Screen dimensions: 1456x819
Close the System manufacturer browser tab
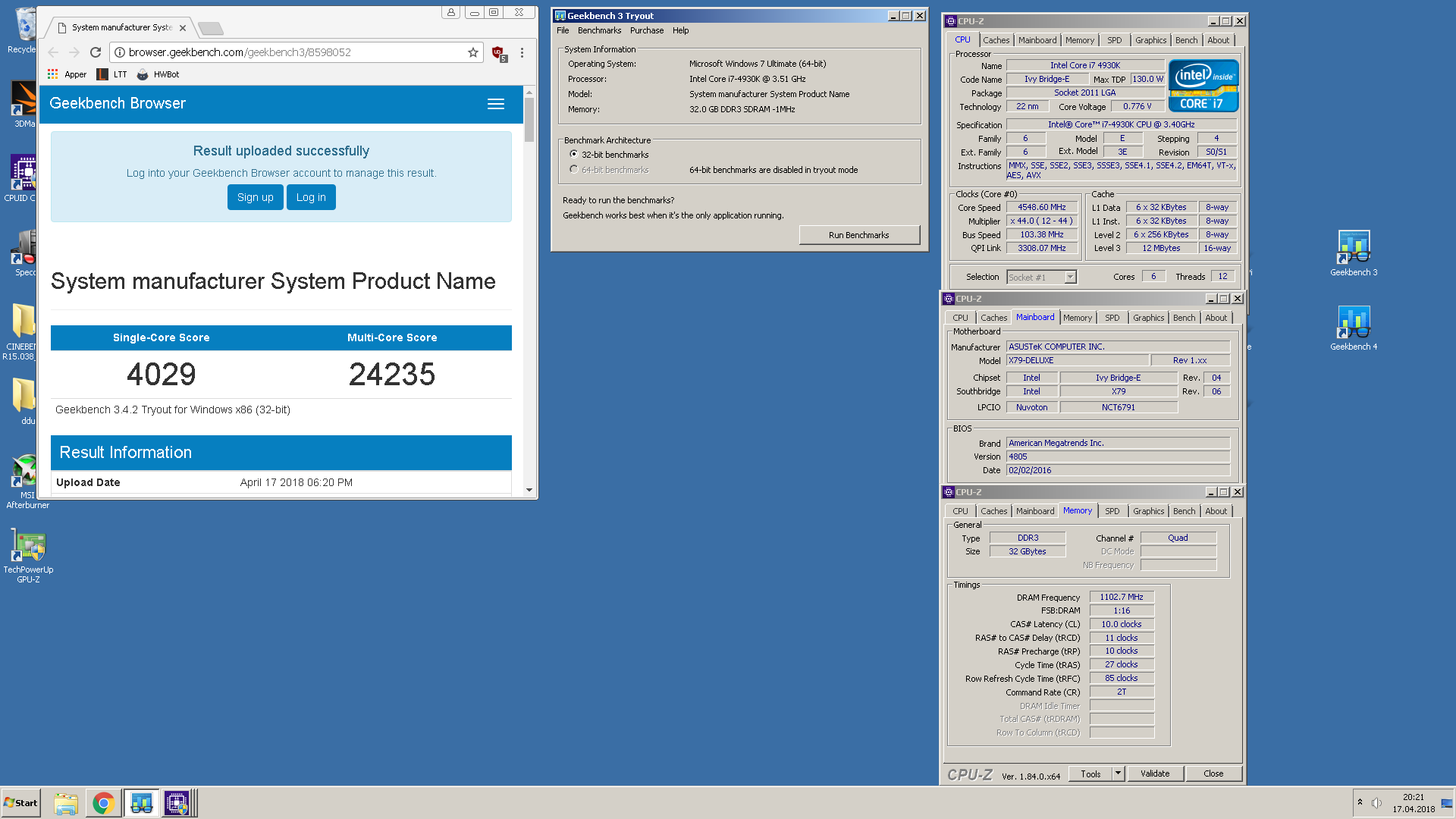click(x=182, y=28)
